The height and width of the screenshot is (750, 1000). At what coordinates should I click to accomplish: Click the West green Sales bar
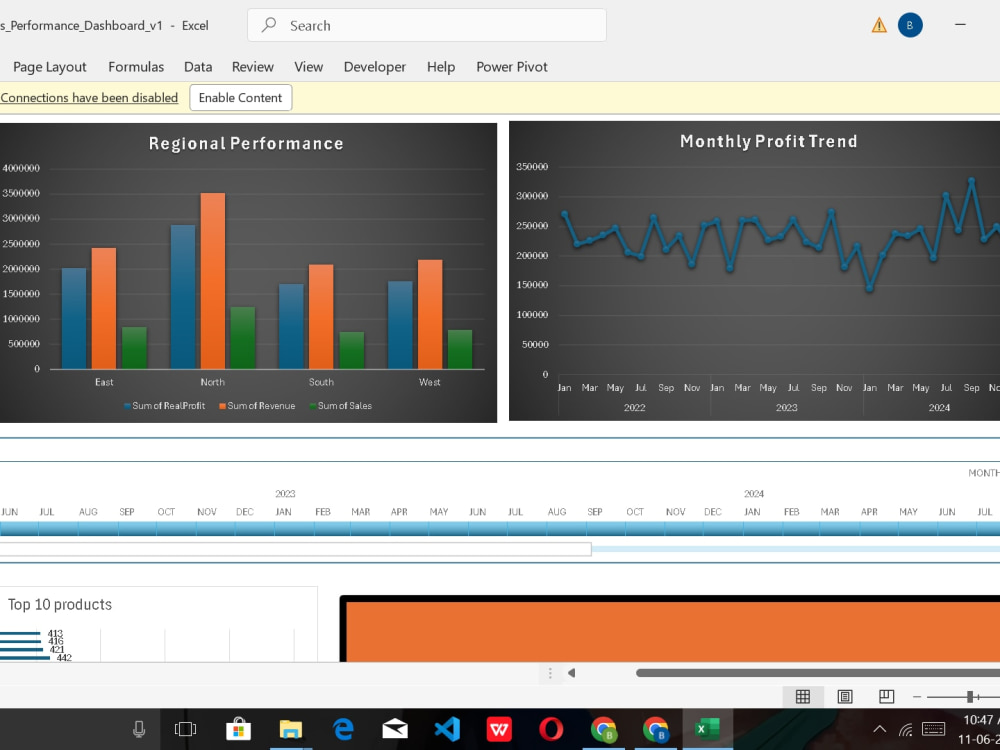tap(460, 349)
